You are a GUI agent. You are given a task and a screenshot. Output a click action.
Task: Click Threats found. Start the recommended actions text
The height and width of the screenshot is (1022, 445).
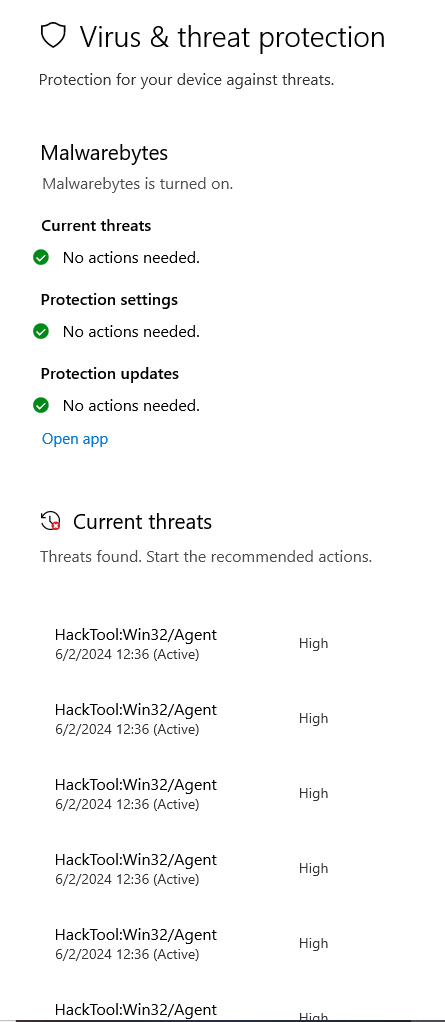point(206,557)
